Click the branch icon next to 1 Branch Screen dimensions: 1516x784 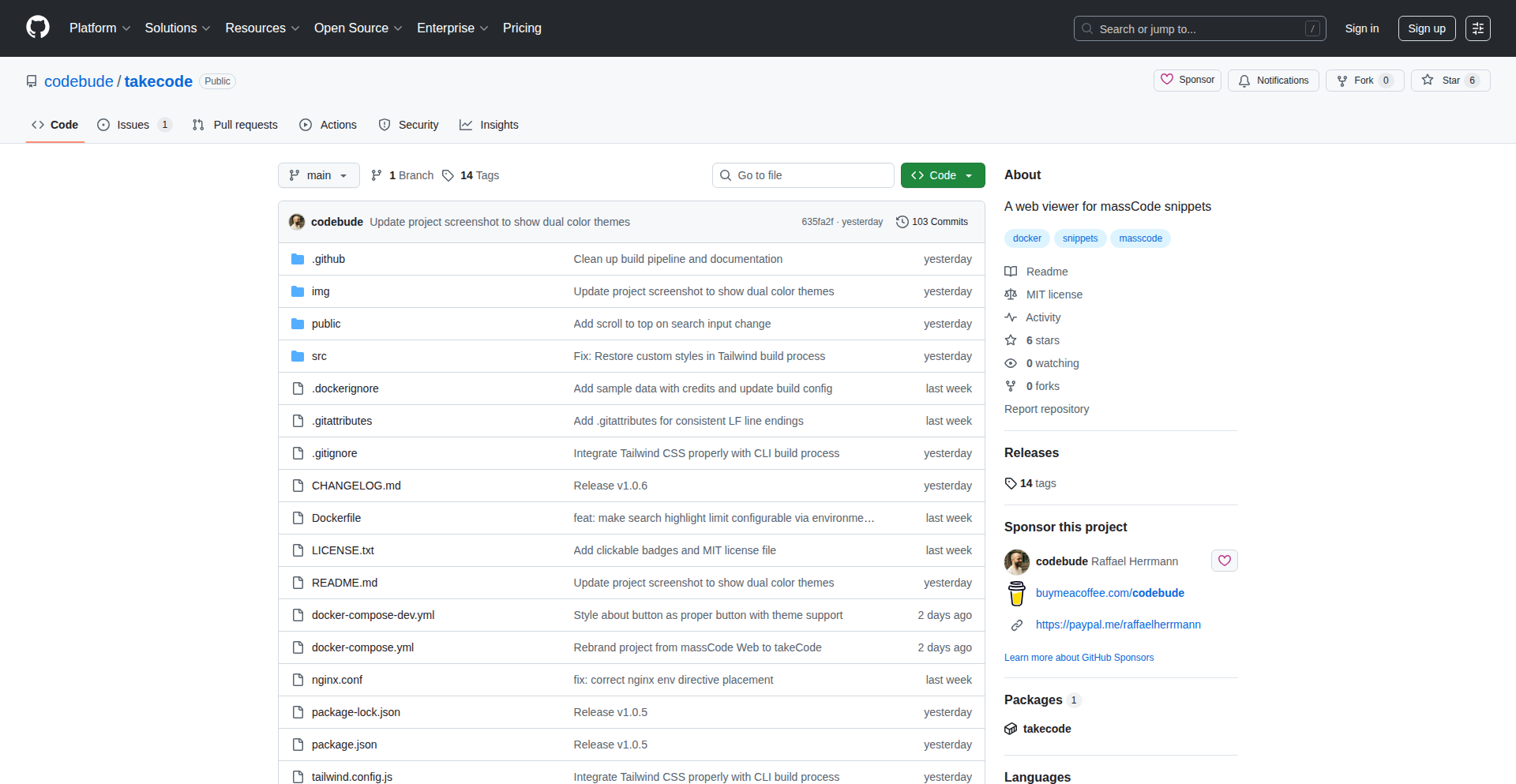[x=377, y=175]
